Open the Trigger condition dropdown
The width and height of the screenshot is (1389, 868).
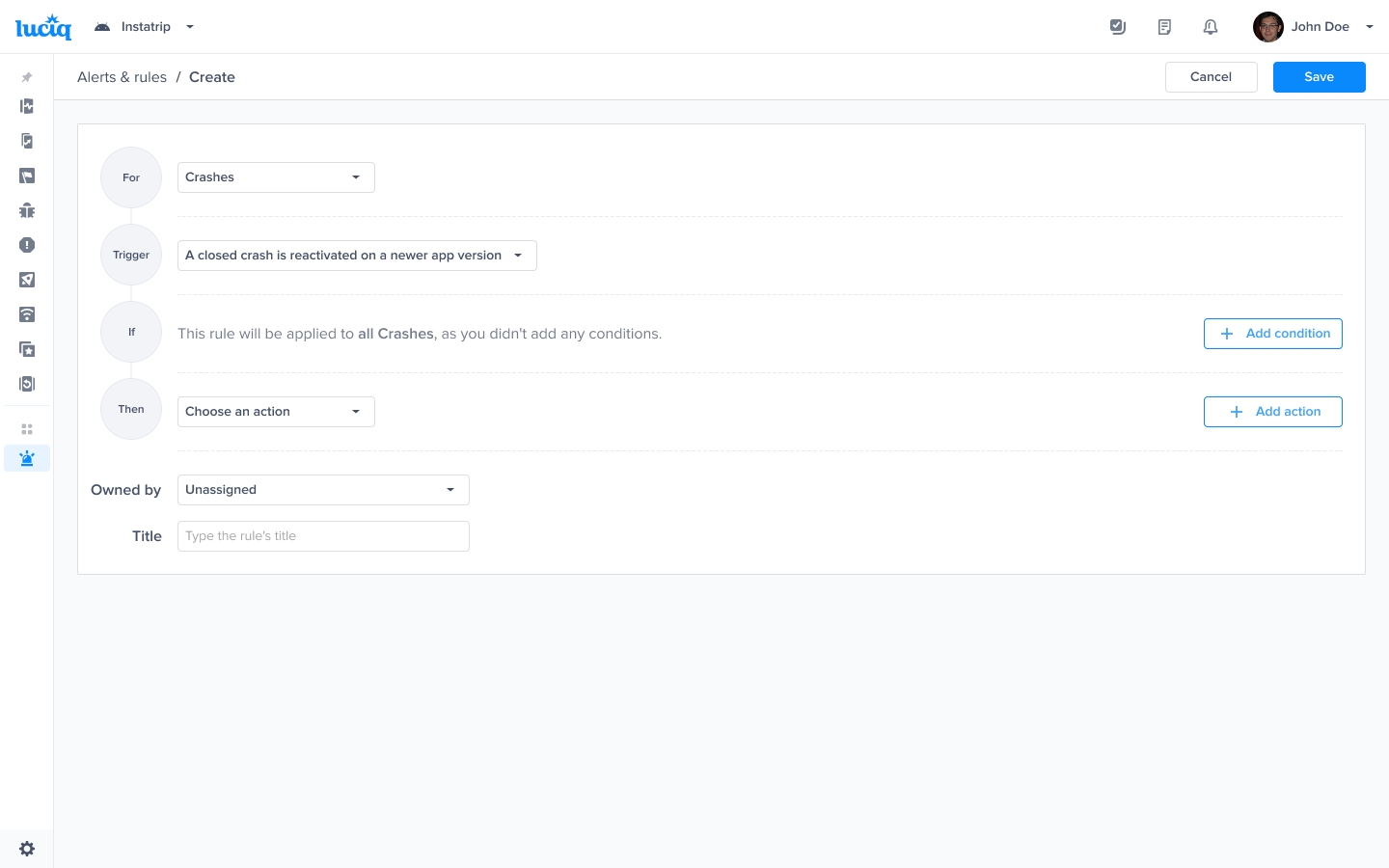point(357,256)
